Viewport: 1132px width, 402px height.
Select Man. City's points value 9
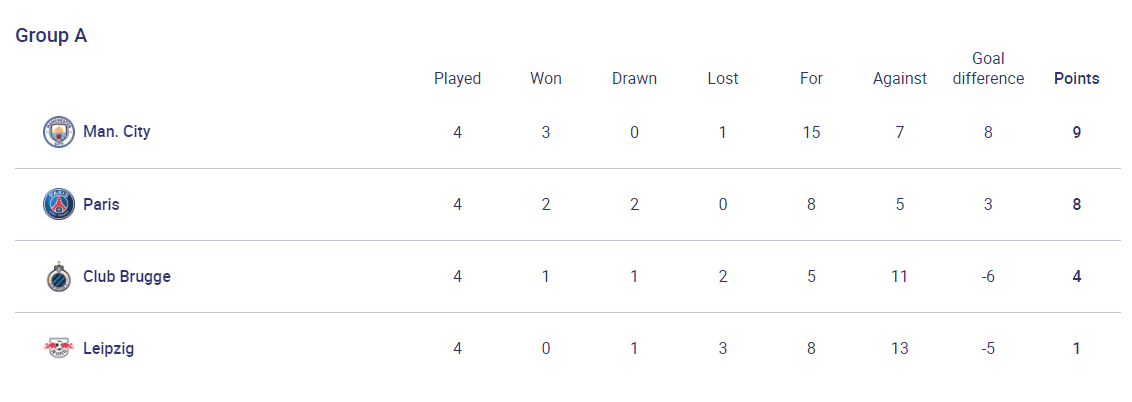tap(1076, 133)
